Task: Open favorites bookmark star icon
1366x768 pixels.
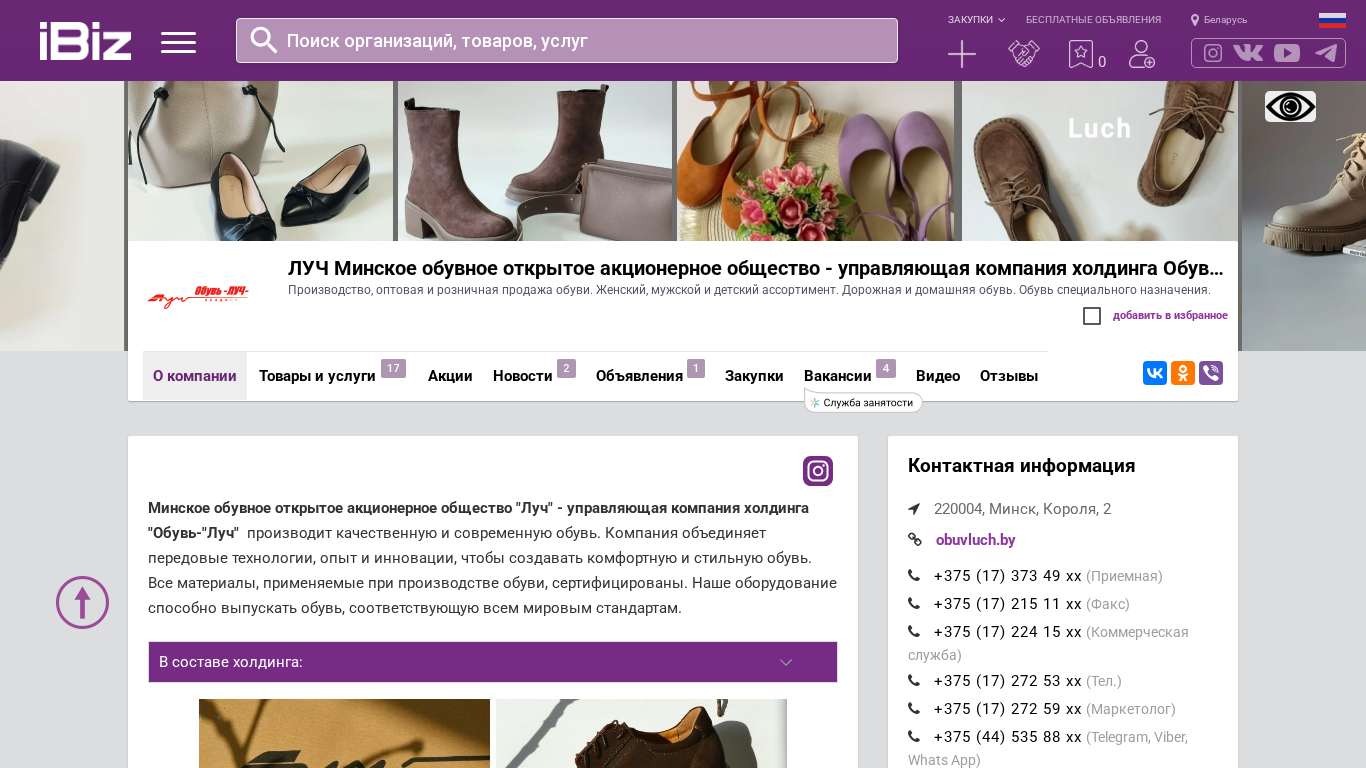Action: tap(1081, 54)
